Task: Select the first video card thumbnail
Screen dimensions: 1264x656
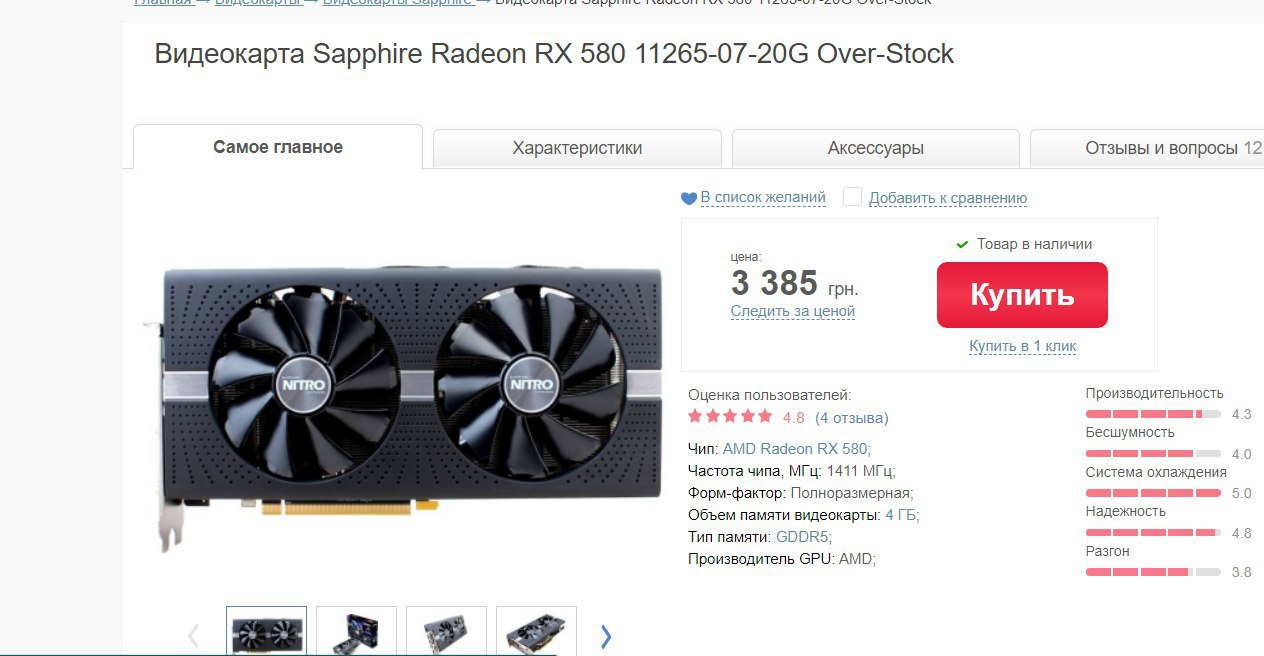Action: [x=266, y=631]
